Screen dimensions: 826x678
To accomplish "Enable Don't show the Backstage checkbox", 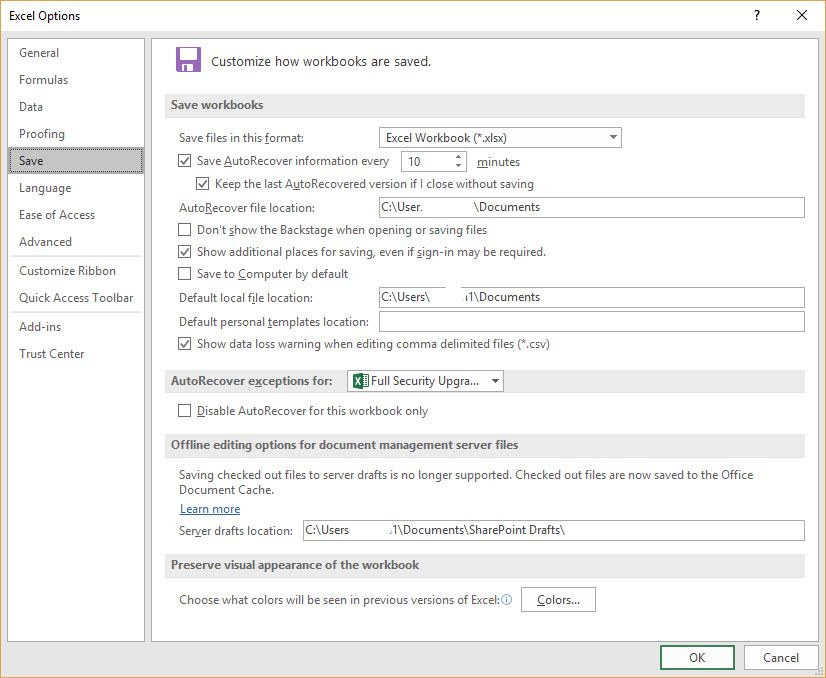I will click(184, 230).
